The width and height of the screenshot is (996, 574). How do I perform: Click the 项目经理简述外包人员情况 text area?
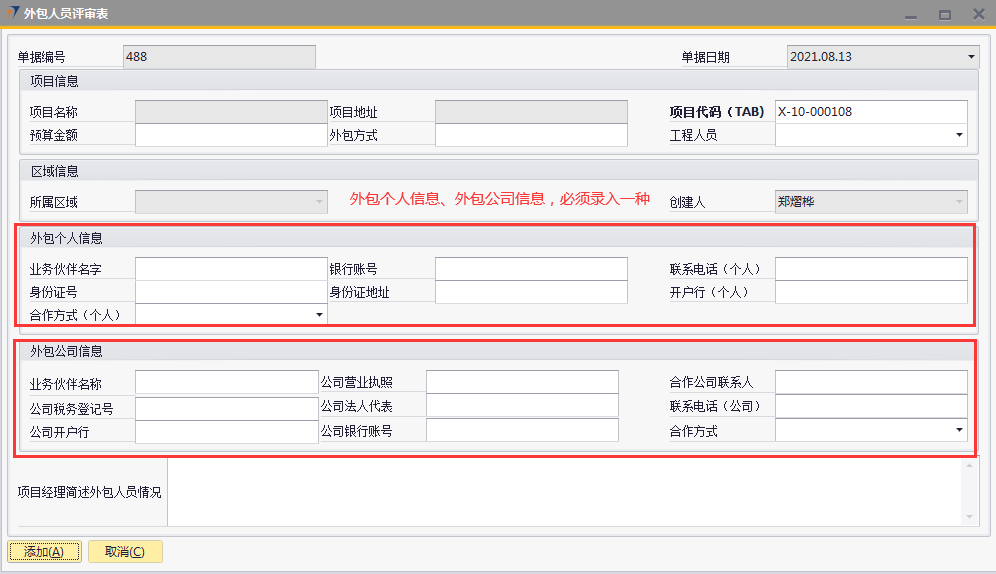coord(560,491)
